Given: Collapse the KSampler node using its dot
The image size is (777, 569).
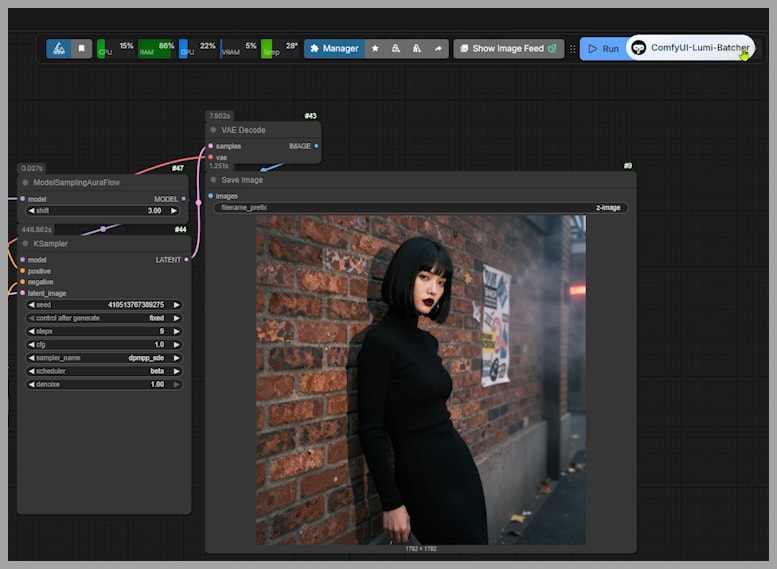Looking at the screenshot, I should tap(26, 243).
